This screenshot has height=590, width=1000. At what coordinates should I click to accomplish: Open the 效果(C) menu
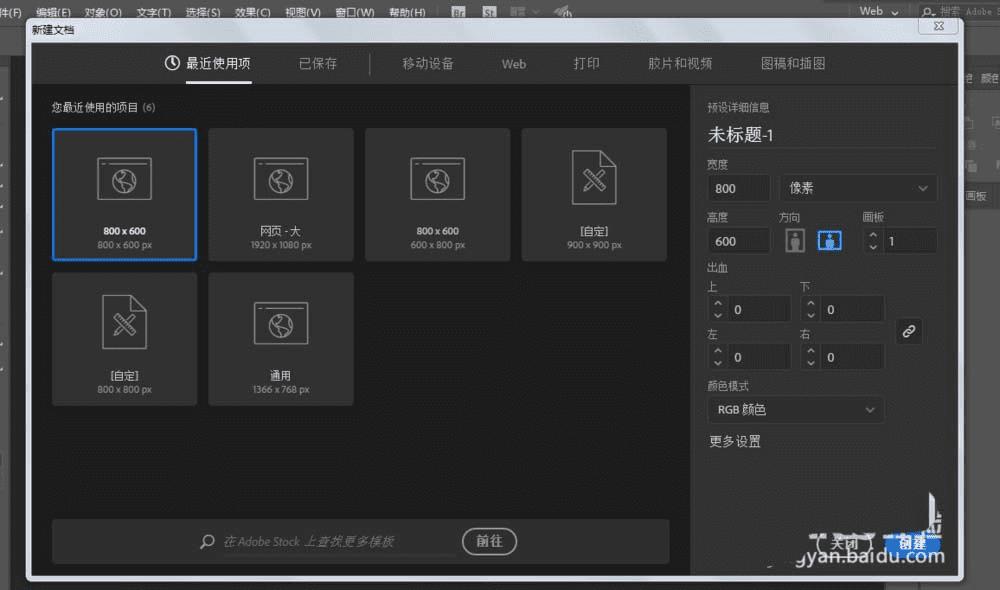click(x=253, y=12)
